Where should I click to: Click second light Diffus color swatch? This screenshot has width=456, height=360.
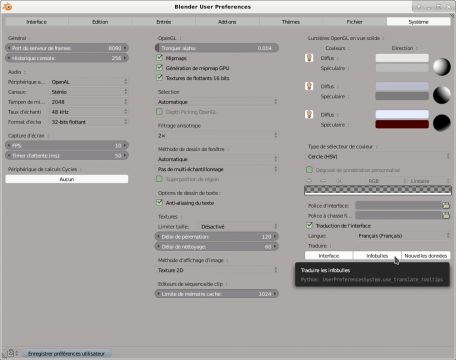pyautogui.click(x=402, y=86)
